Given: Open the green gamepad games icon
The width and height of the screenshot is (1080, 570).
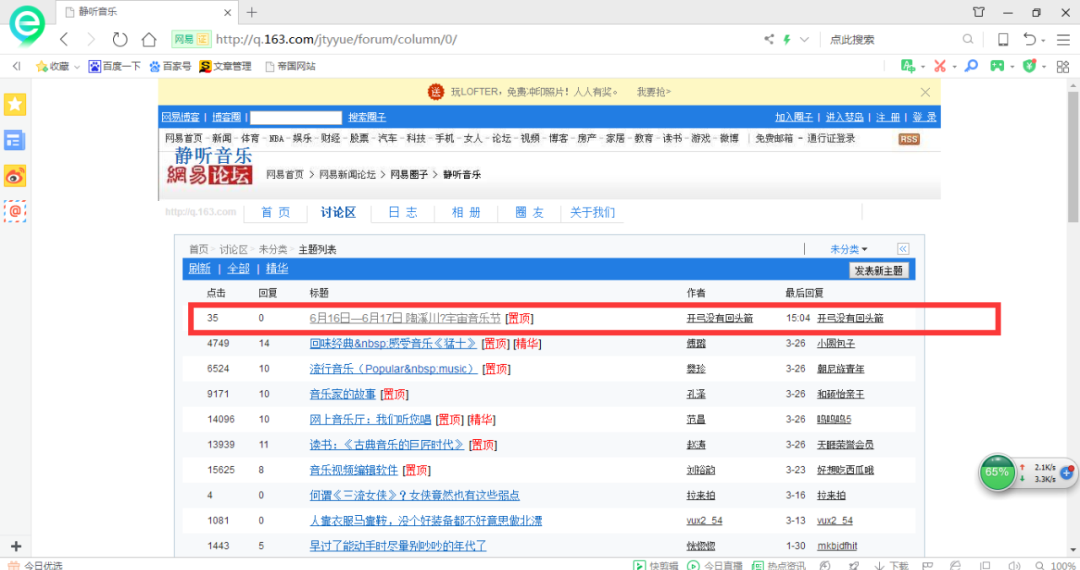Looking at the screenshot, I should coord(997,66).
